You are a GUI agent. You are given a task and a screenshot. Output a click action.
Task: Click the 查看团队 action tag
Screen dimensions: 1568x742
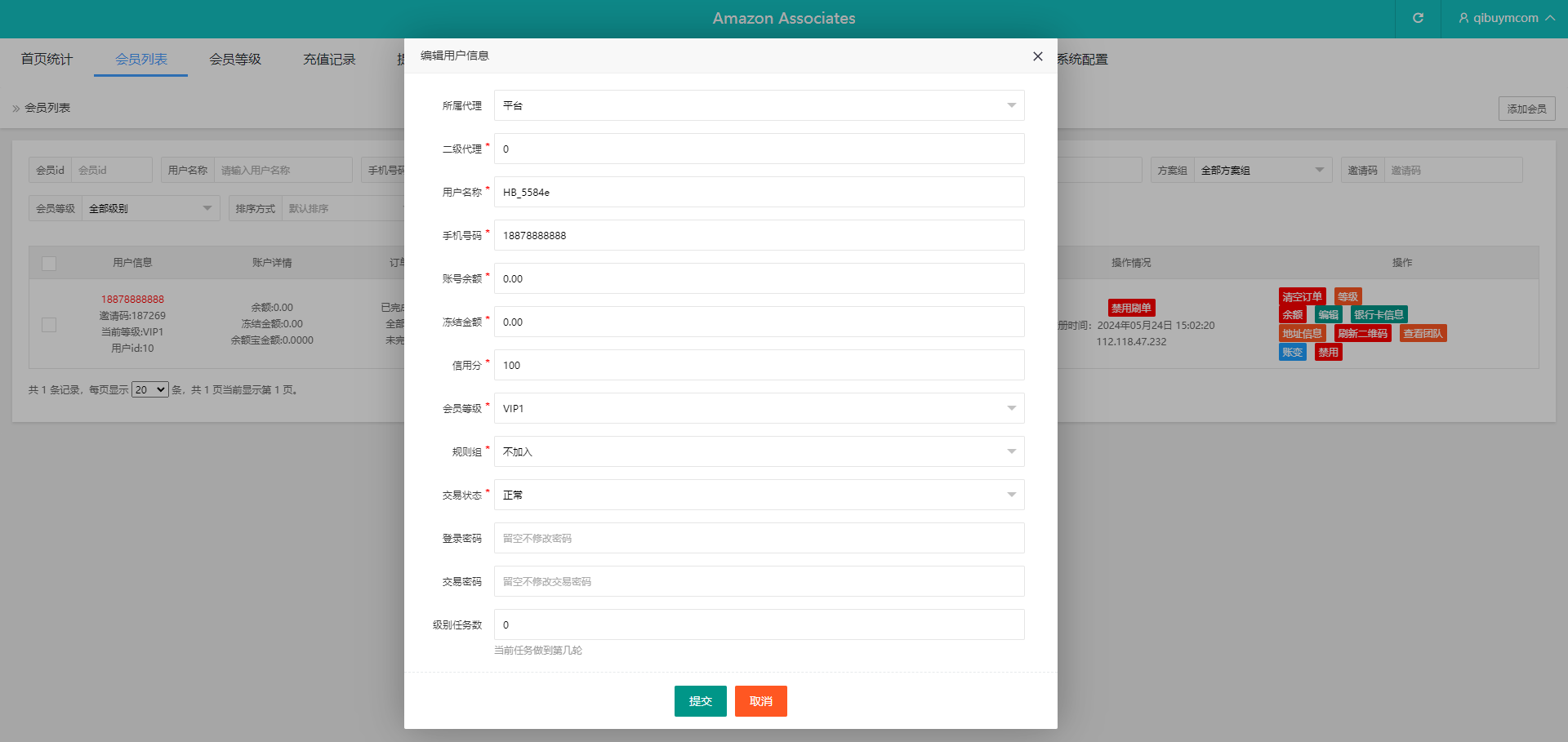tap(1422, 333)
